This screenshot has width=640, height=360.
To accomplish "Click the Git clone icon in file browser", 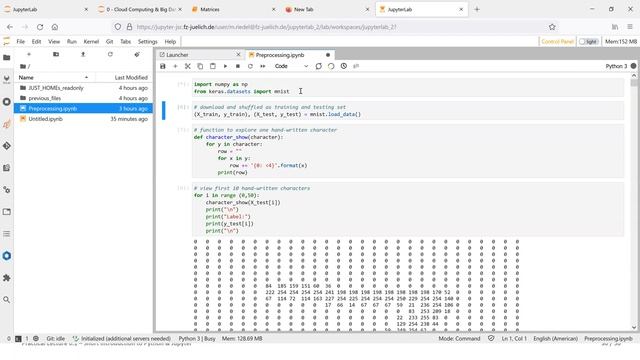I will coord(137,54).
